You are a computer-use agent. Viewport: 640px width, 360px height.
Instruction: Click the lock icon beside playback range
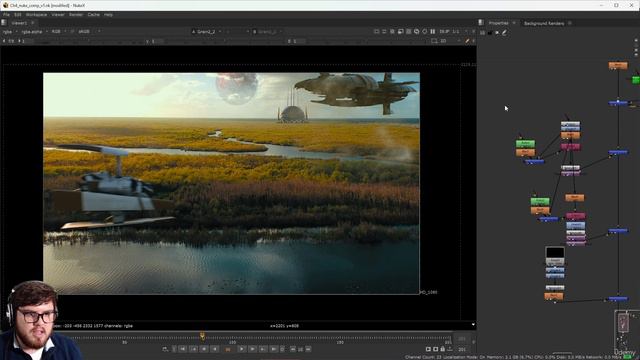pos(442,349)
